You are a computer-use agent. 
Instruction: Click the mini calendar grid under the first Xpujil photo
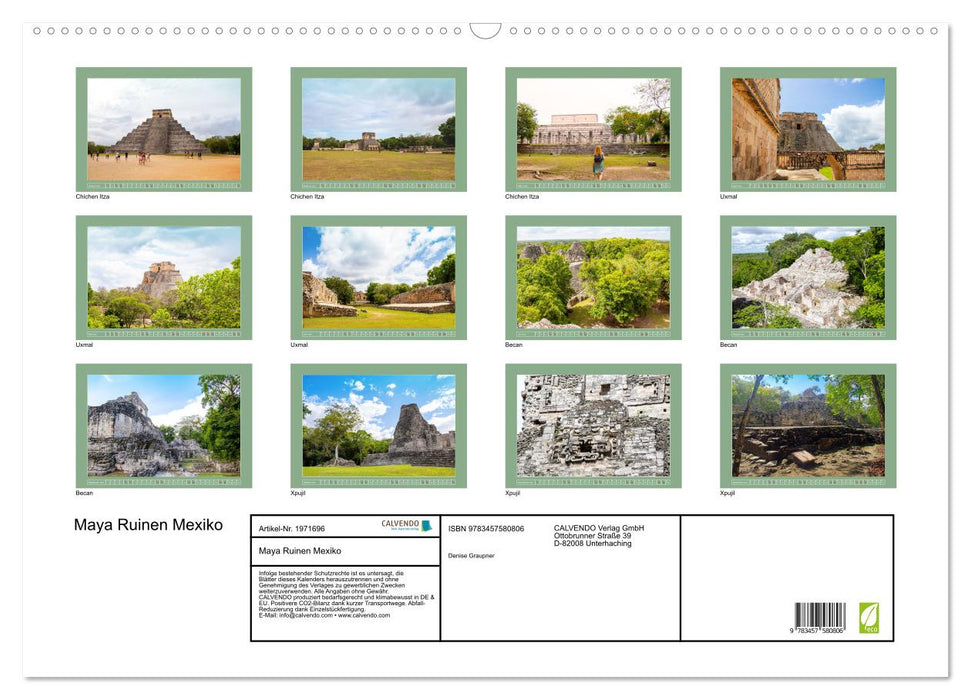378,481
